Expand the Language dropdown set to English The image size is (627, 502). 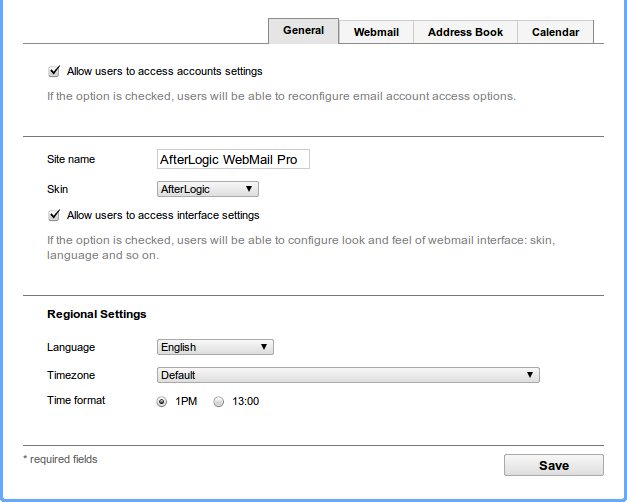pos(215,347)
